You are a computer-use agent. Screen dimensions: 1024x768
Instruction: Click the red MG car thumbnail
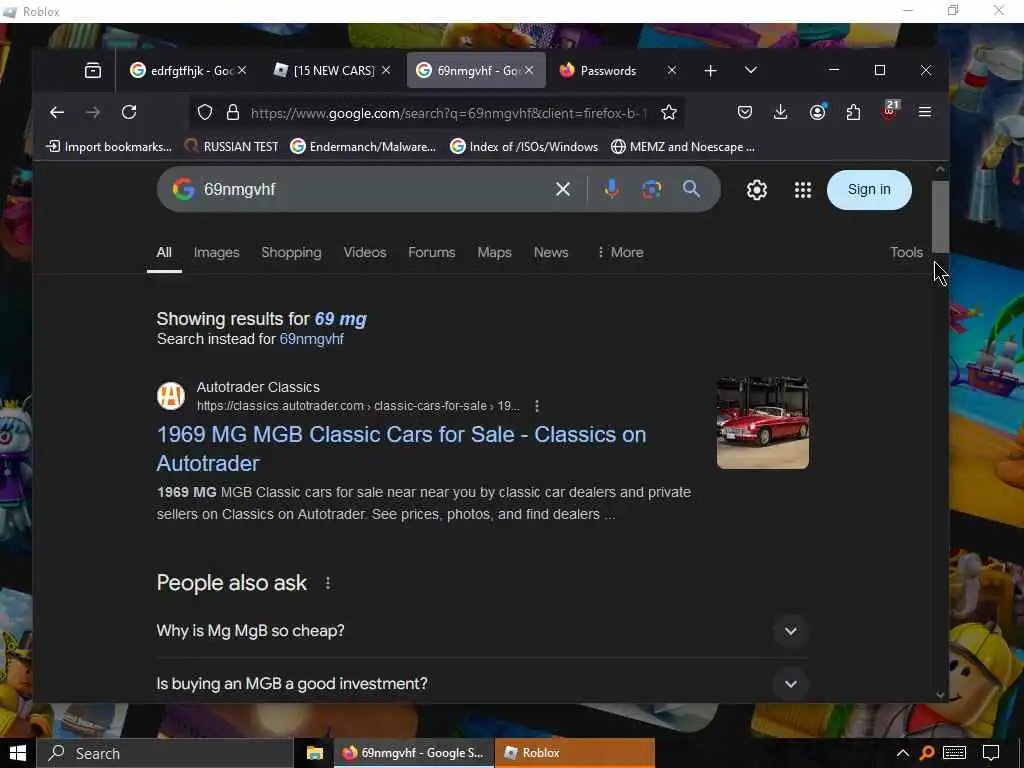[x=763, y=423]
